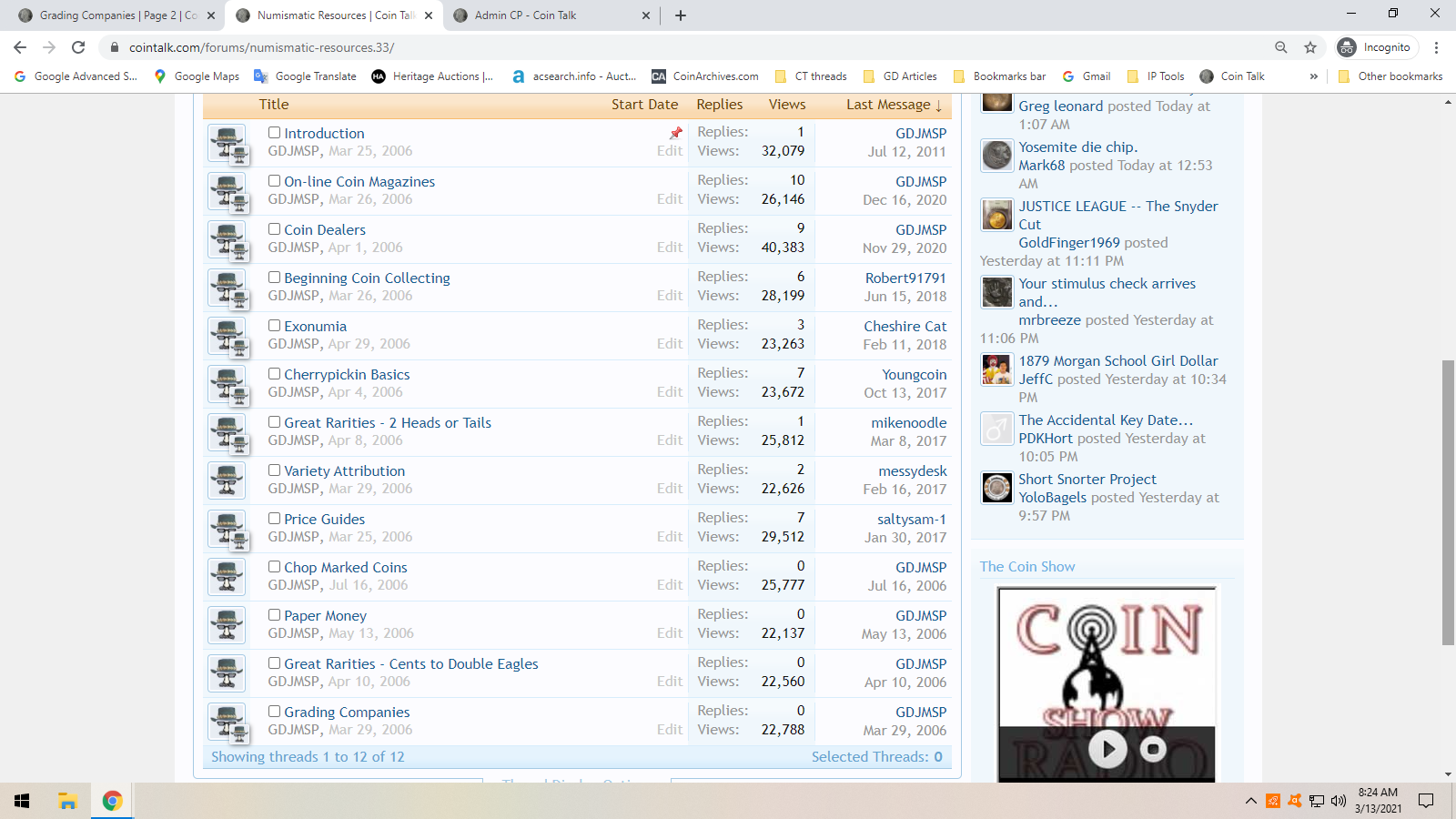The image size is (1456, 819).
Task: Open the Chrome three-dot menu
Action: [x=1437, y=47]
